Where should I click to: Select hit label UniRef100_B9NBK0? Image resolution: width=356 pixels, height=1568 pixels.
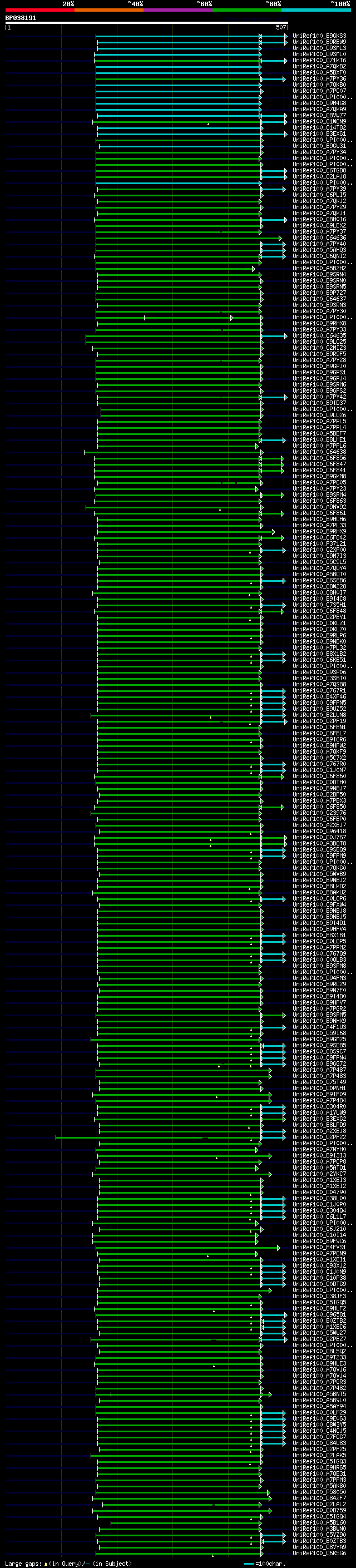(x=319, y=641)
